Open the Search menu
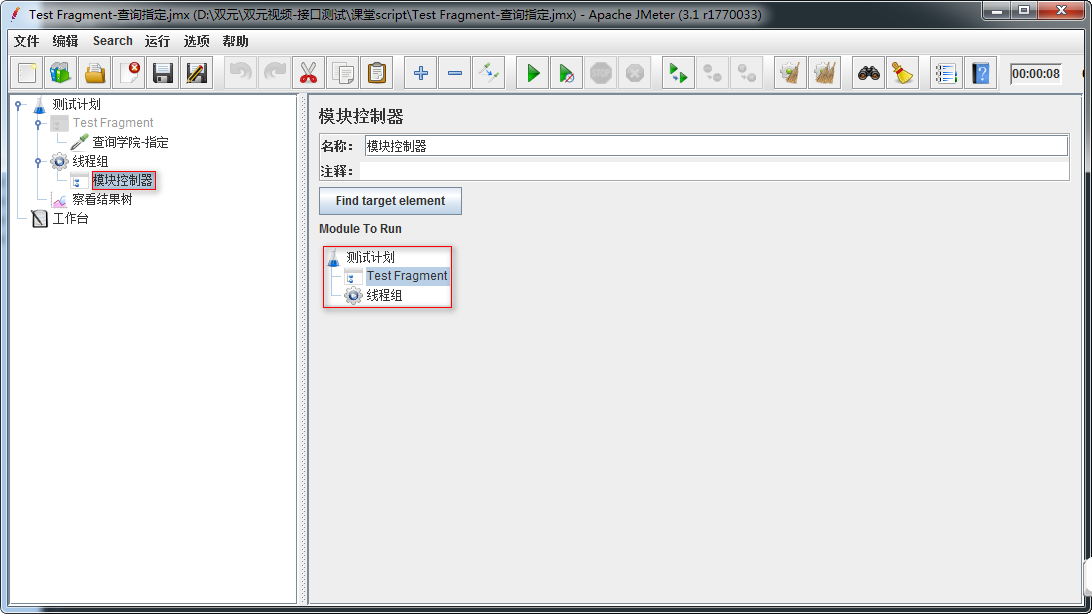Screen dimensions: 1092x614 point(113,41)
